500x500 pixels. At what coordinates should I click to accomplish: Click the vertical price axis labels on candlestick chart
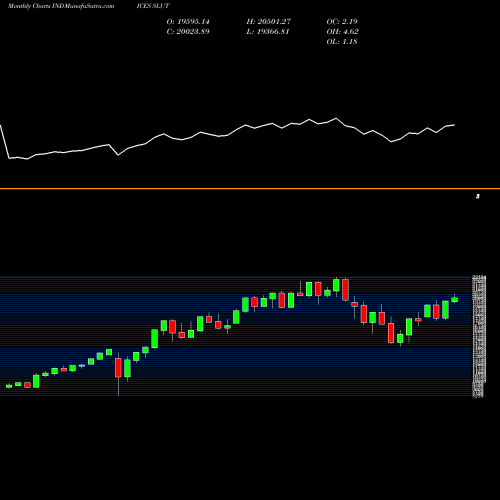(x=479, y=336)
